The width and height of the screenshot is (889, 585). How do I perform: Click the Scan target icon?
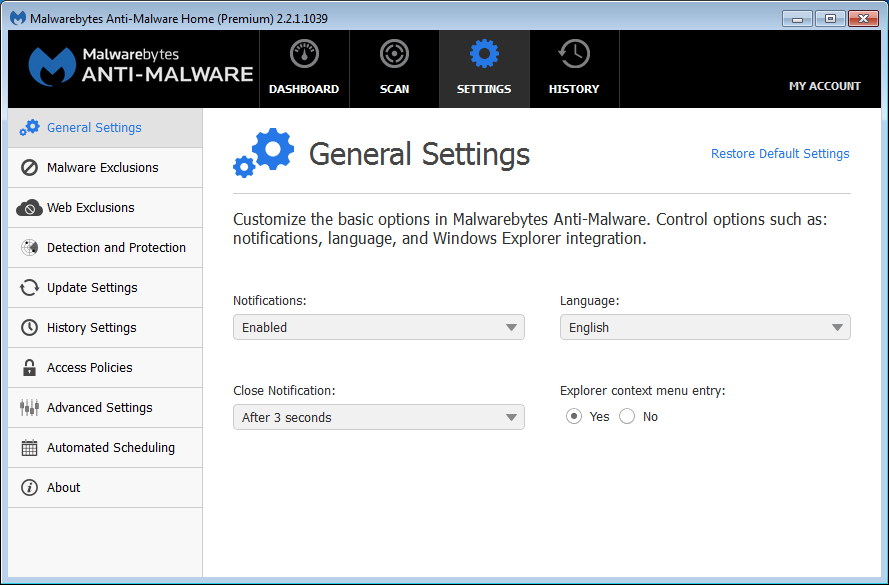pyautogui.click(x=394, y=54)
